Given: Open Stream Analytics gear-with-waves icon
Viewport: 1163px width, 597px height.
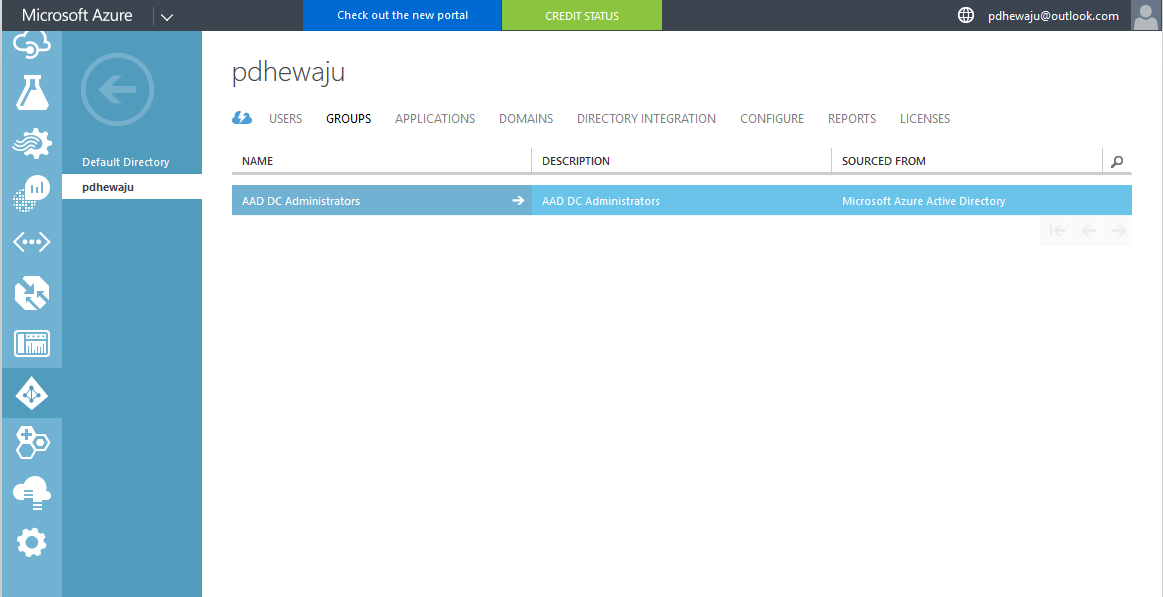Looking at the screenshot, I should 32,142.
